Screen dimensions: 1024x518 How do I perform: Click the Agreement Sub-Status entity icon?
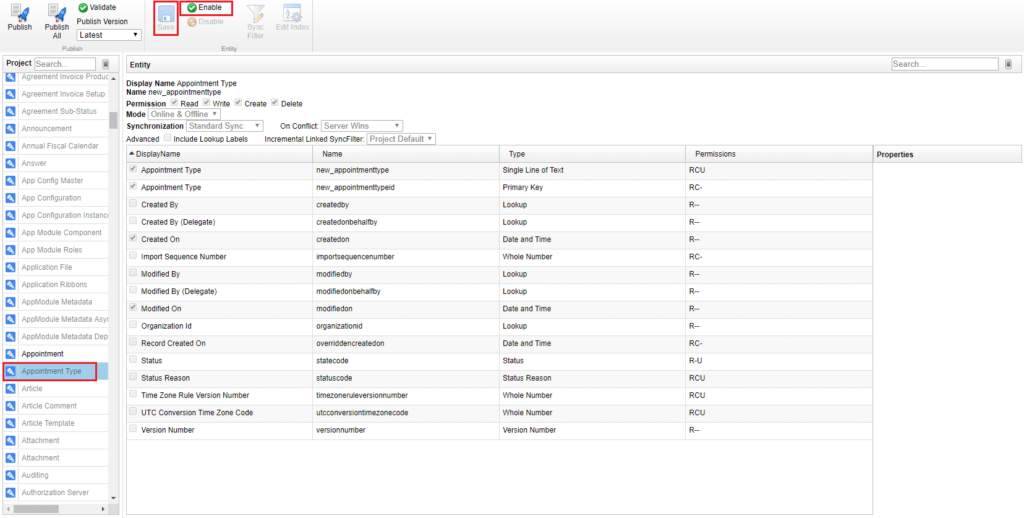(x=10, y=111)
